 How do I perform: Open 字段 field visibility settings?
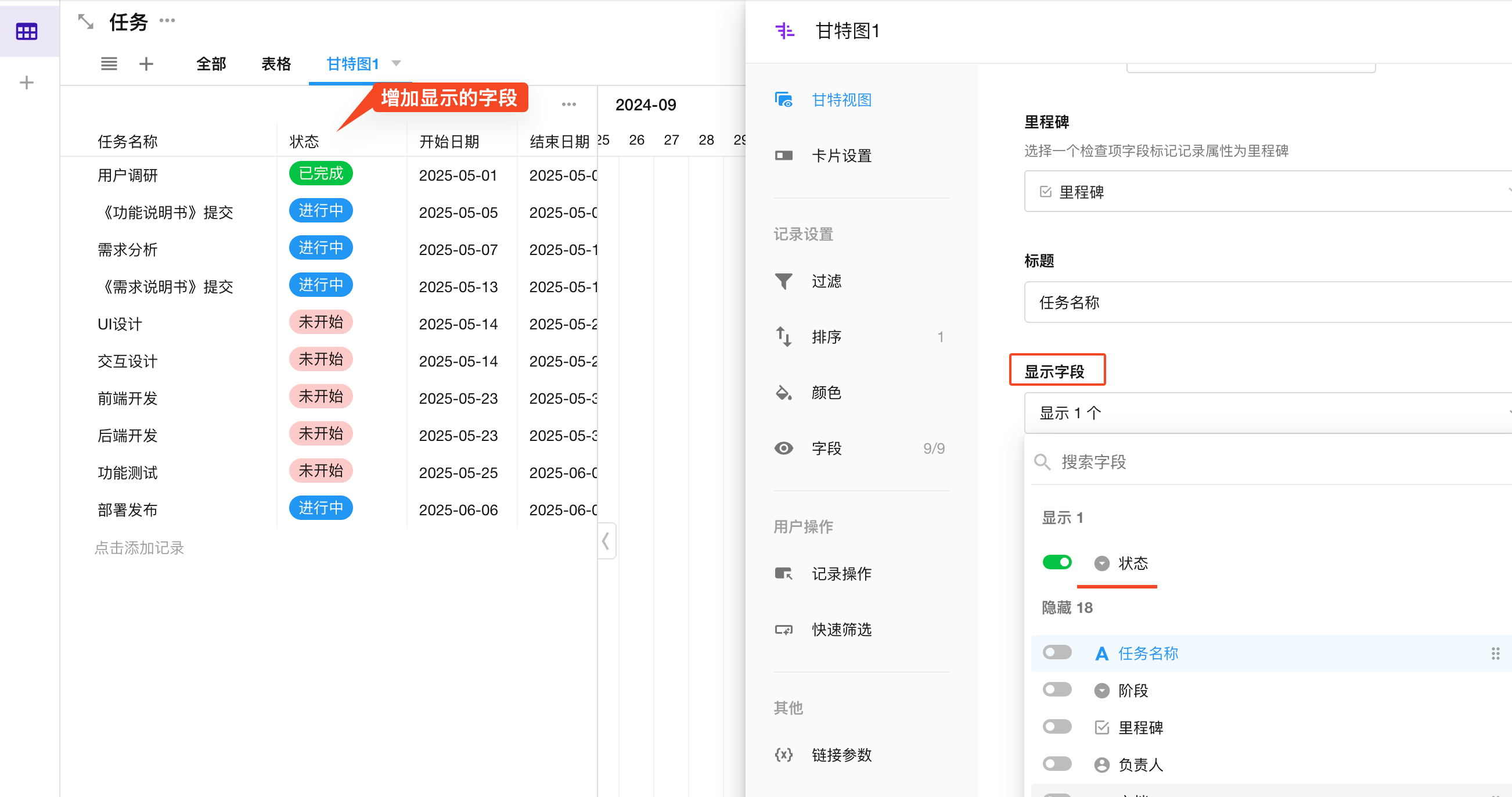(x=826, y=448)
